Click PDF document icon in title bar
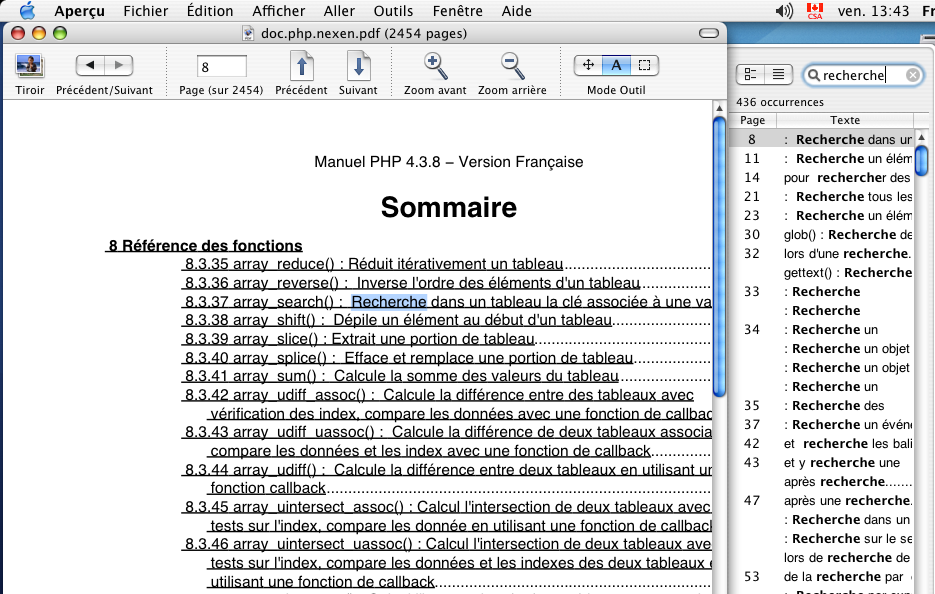The image size is (935, 594). coord(248,33)
